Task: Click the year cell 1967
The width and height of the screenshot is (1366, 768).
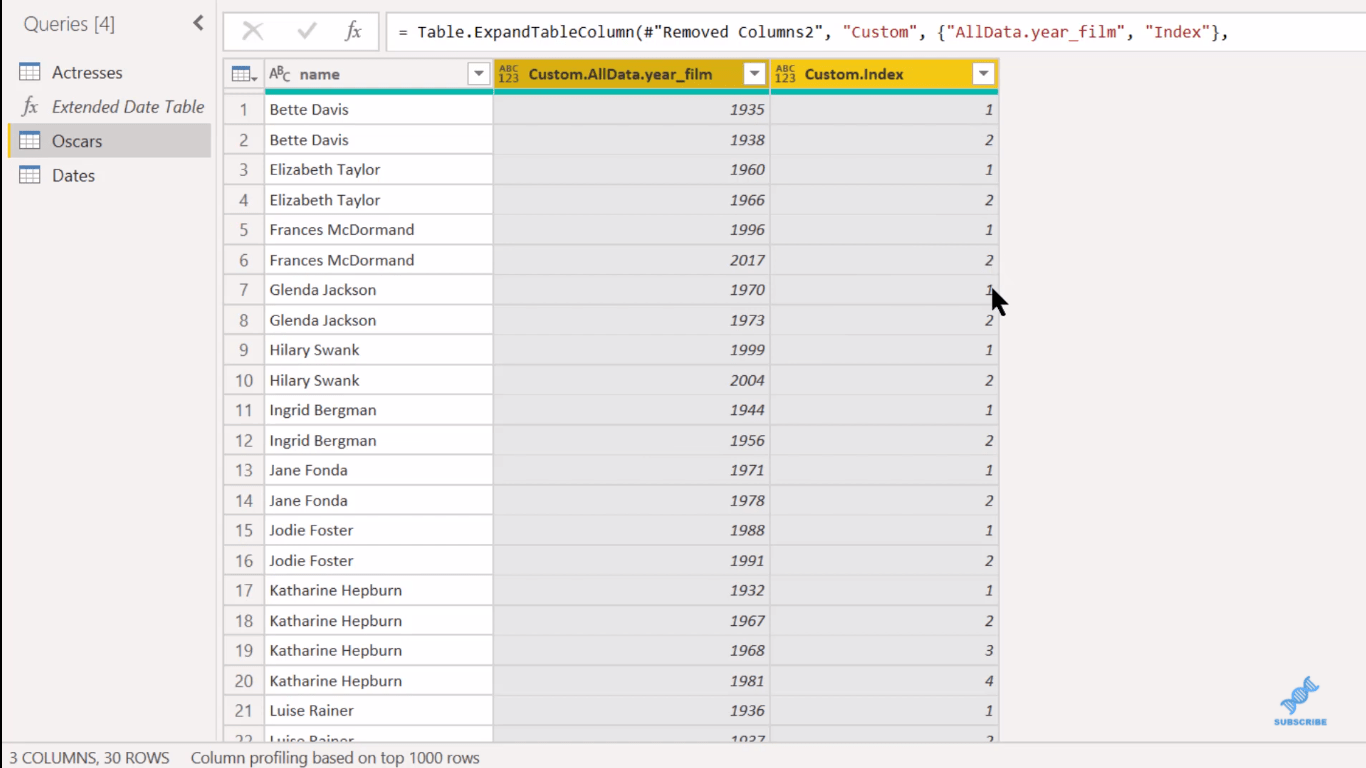Action: (632, 621)
